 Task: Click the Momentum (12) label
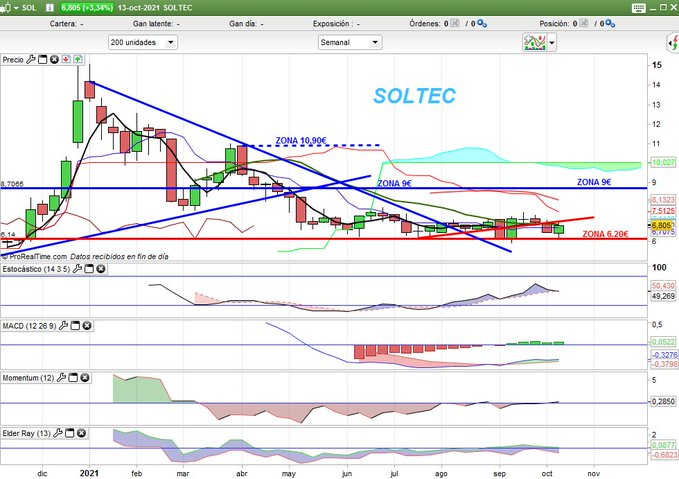(28, 378)
